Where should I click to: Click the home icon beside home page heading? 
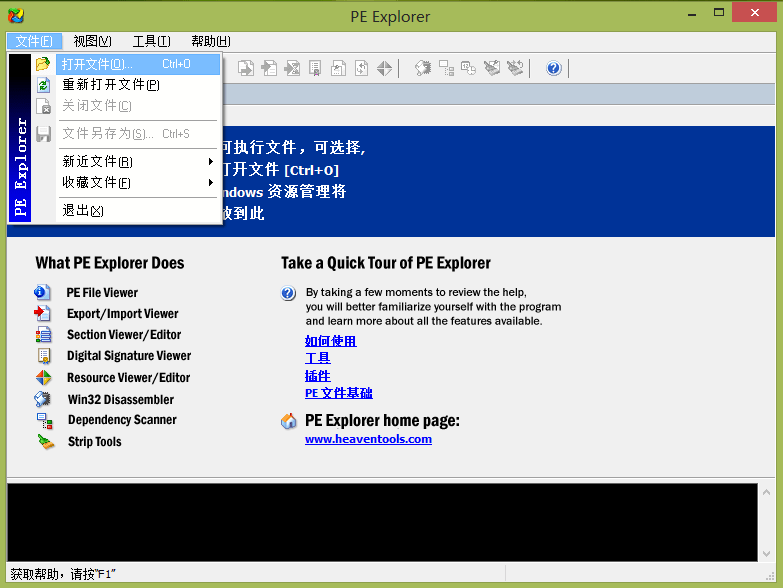(289, 421)
